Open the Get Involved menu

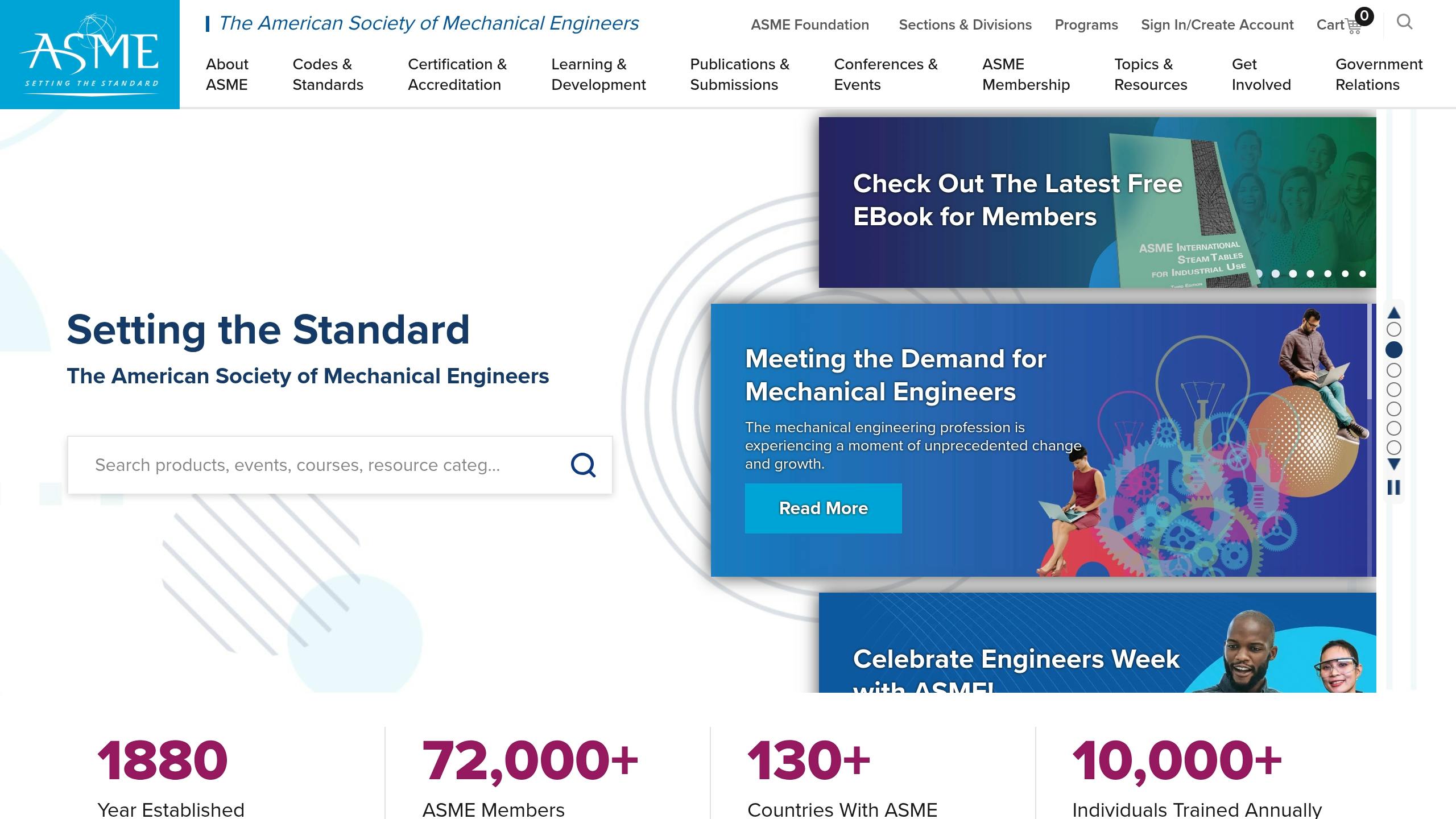(1261, 75)
